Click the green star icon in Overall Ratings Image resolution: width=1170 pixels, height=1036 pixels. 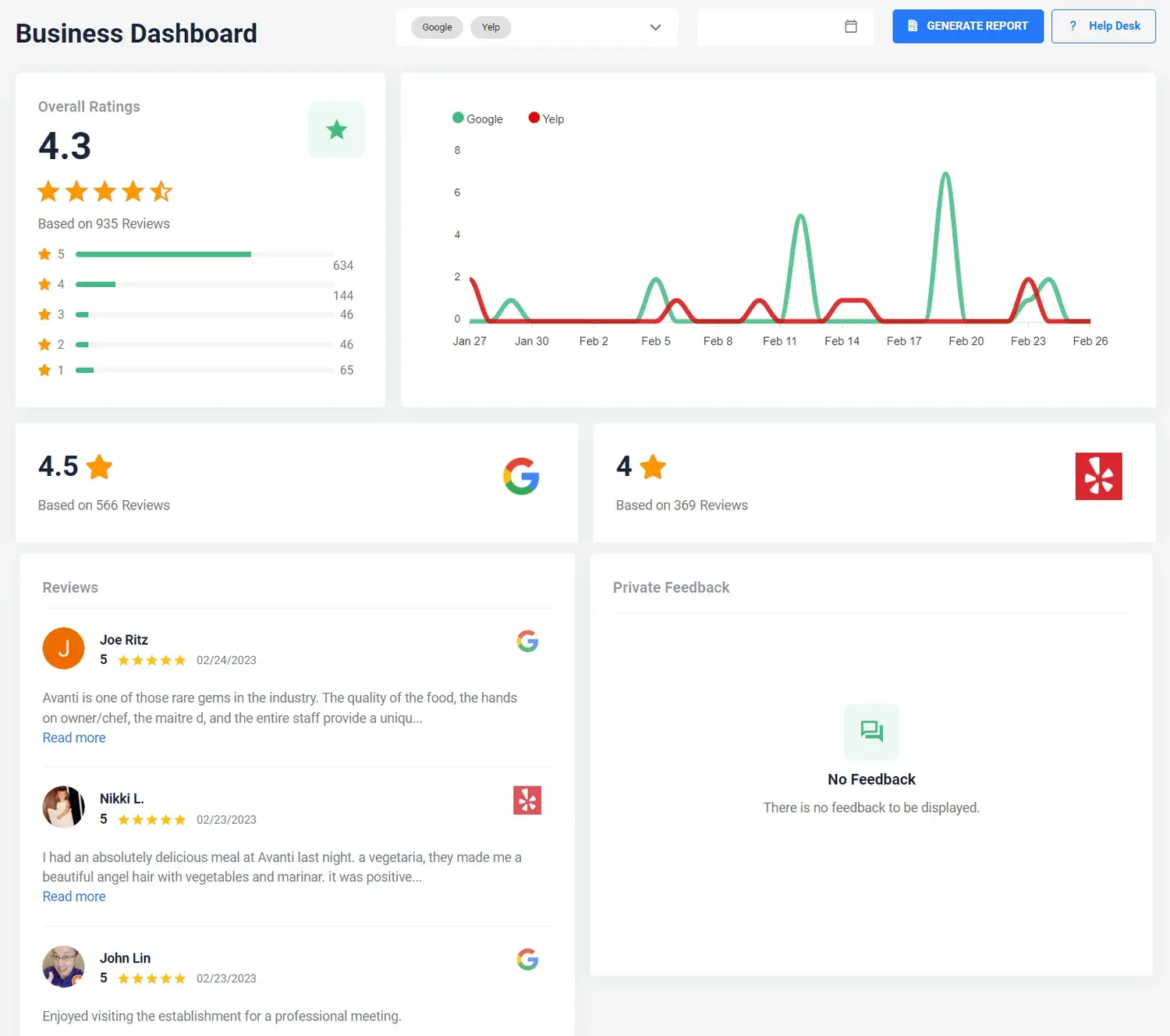point(336,129)
